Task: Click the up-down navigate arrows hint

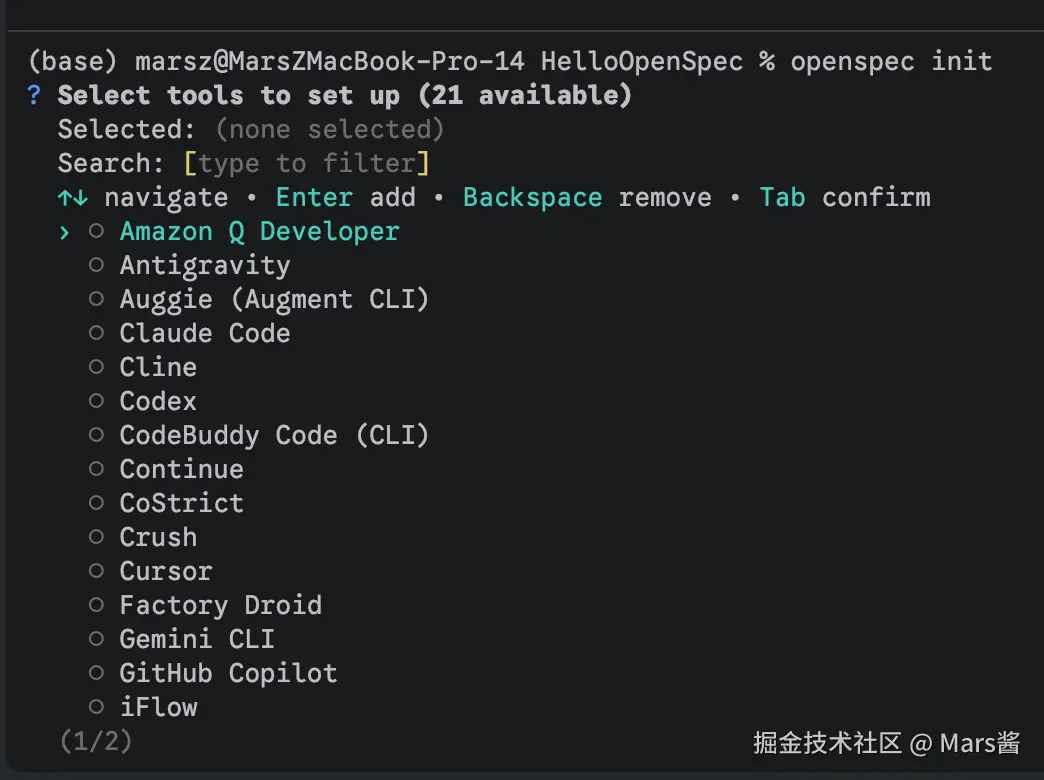Action: [x=72, y=197]
